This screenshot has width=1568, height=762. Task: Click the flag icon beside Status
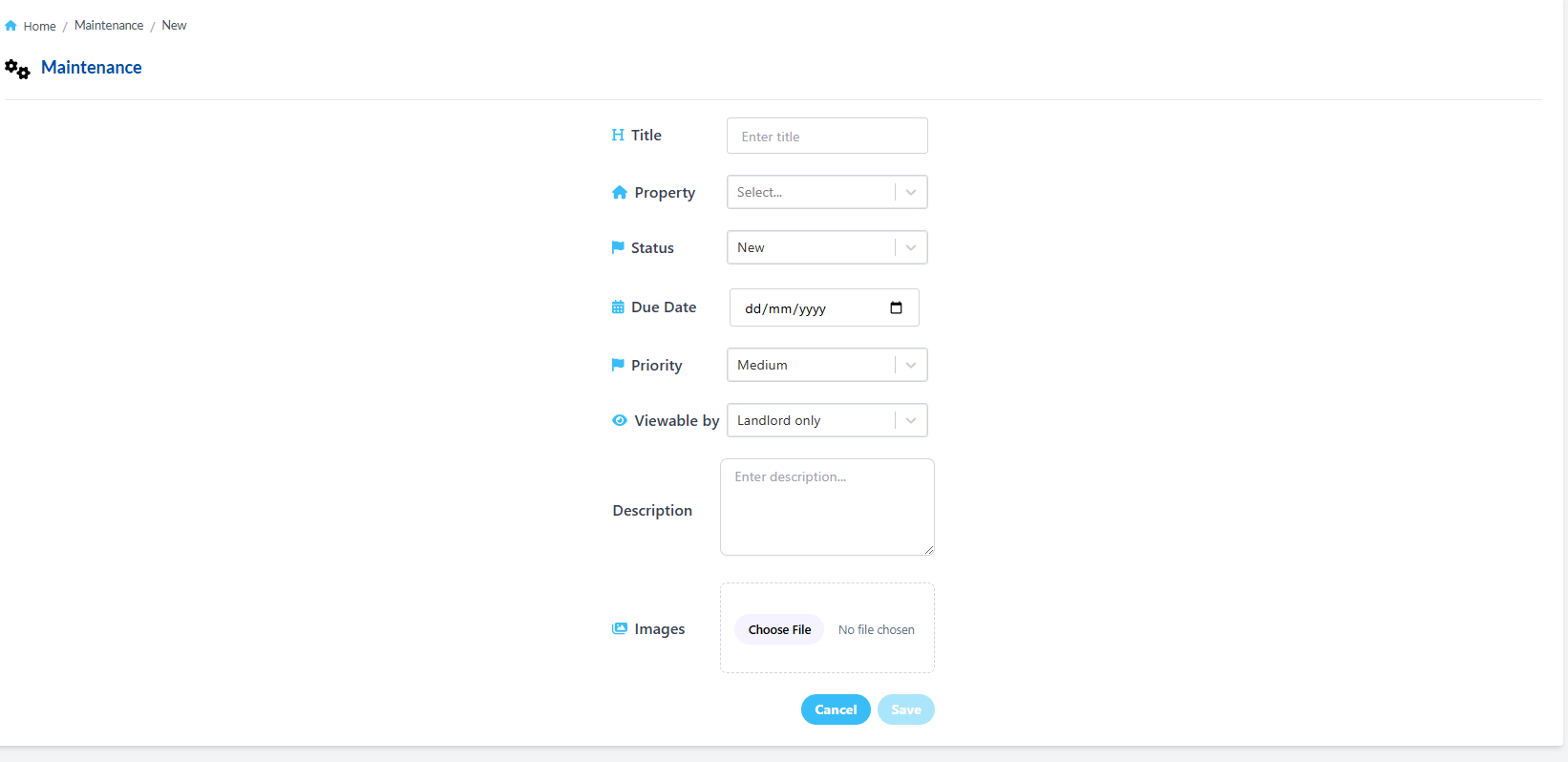(x=618, y=247)
